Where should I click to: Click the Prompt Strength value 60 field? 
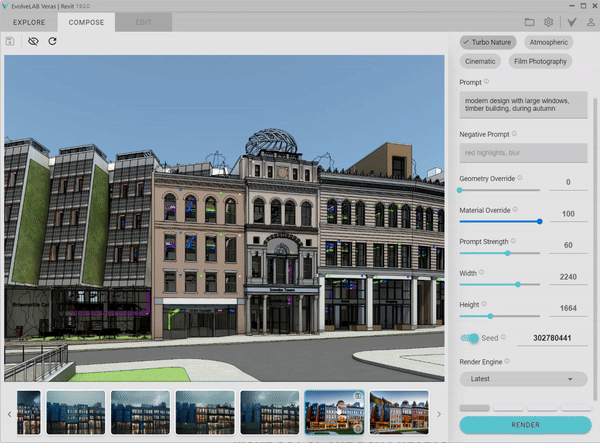point(568,245)
